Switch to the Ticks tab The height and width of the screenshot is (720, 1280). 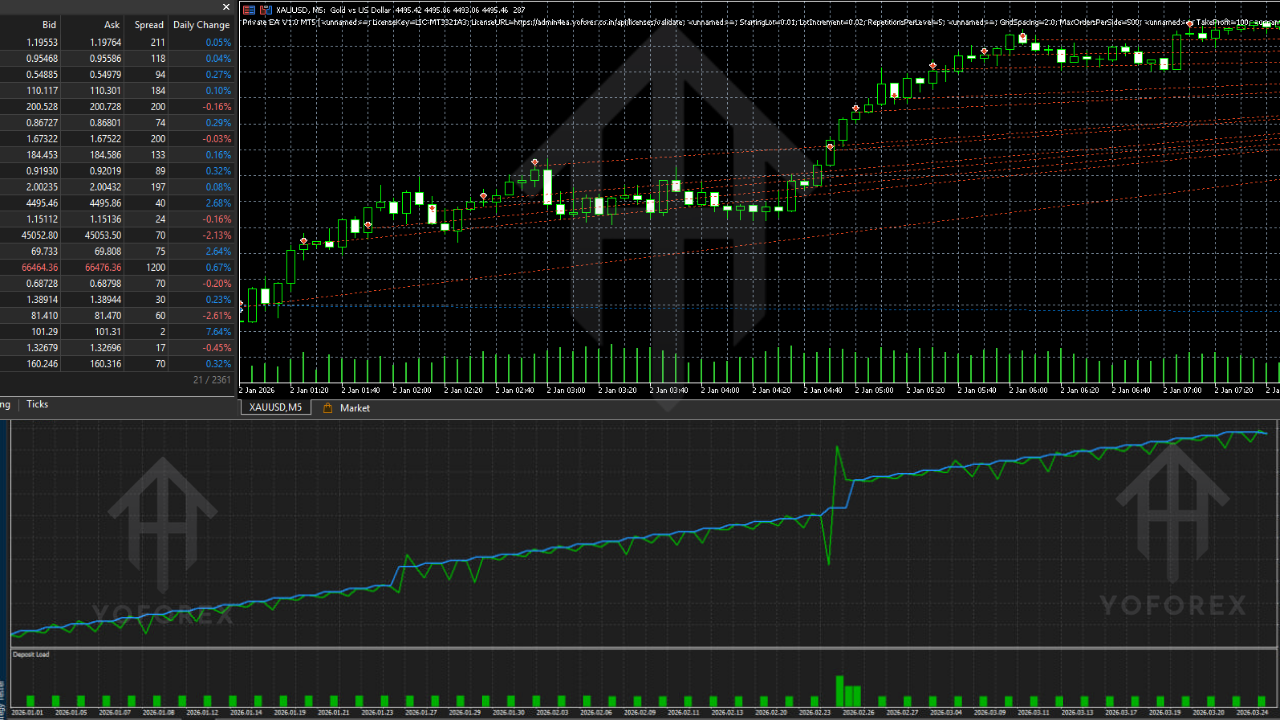(37, 404)
